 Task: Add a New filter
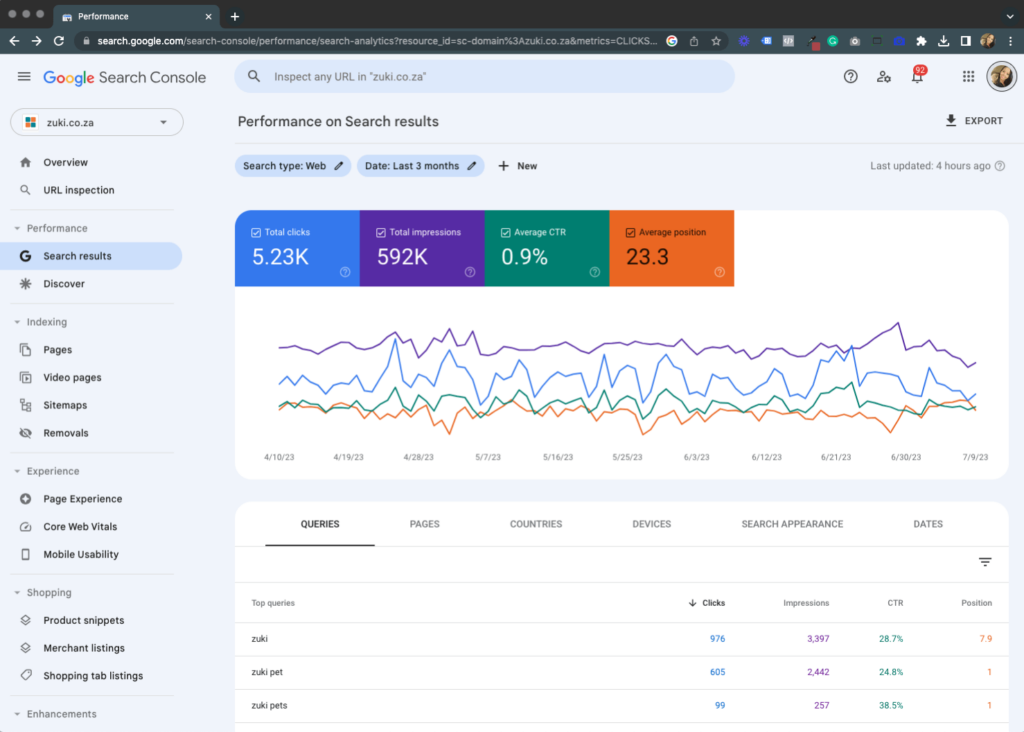[x=517, y=166]
